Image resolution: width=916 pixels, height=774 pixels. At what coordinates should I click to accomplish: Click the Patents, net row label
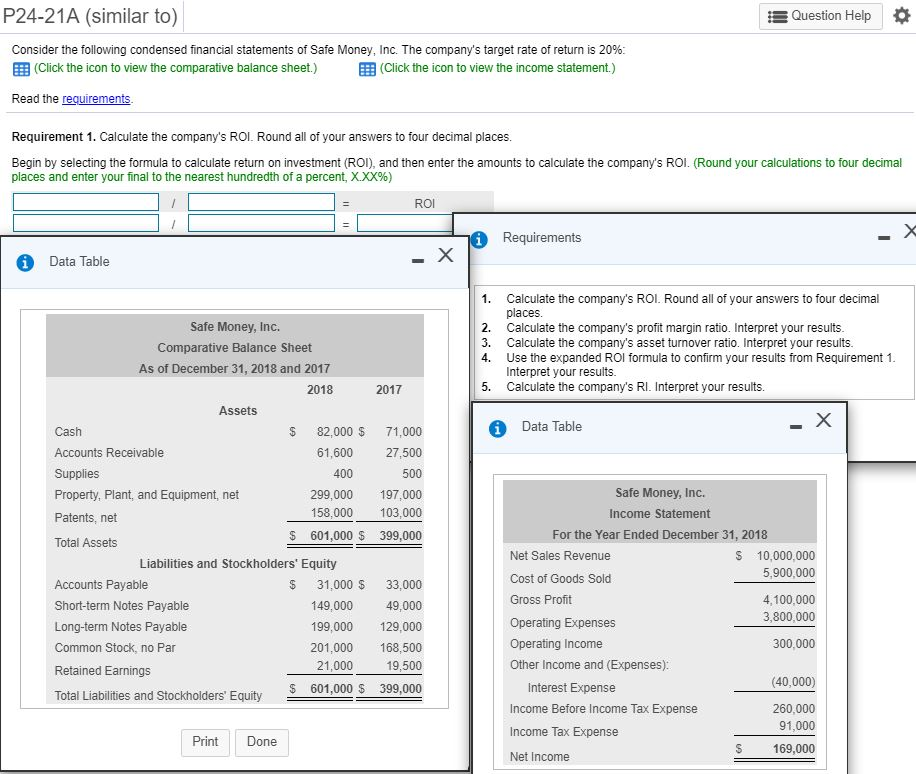pyautogui.click(x=85, y=518)
